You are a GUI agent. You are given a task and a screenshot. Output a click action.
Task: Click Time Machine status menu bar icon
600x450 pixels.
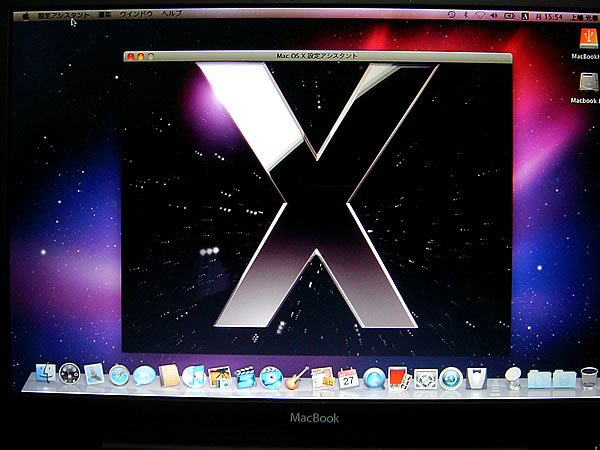pyautogui.click(x=452, y=15)
